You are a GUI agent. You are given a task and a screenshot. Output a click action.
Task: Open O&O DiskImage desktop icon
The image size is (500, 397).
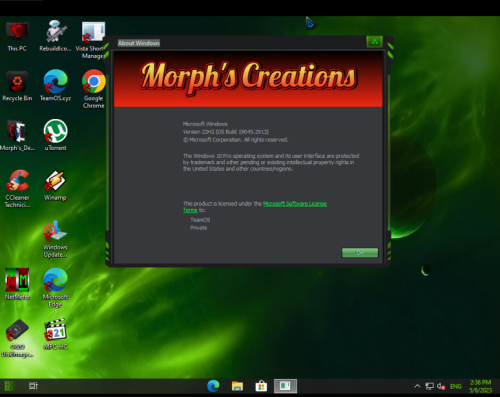(x=17, y=338)
